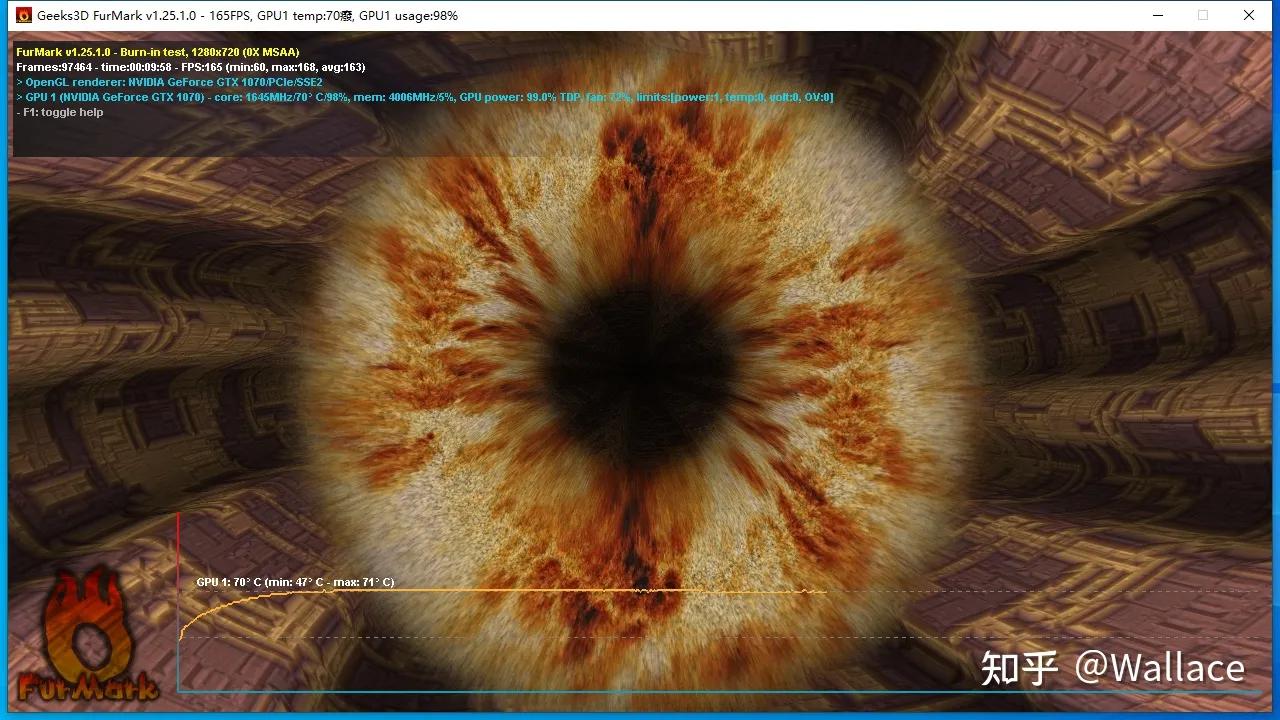
Task: Click the maximize button in title bar
Action: click(x=1203, y=15)
